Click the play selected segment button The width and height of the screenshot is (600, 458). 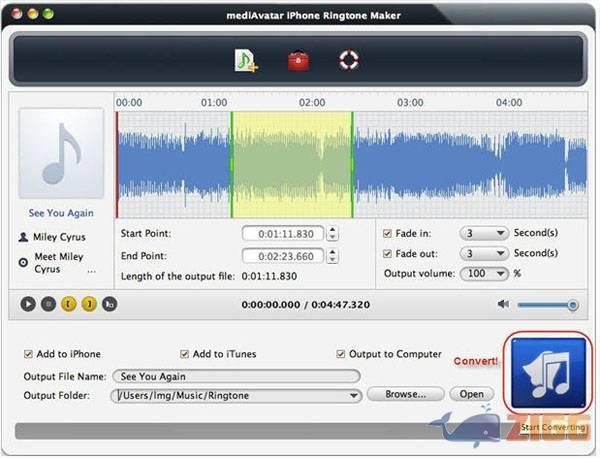pos(109,304)
